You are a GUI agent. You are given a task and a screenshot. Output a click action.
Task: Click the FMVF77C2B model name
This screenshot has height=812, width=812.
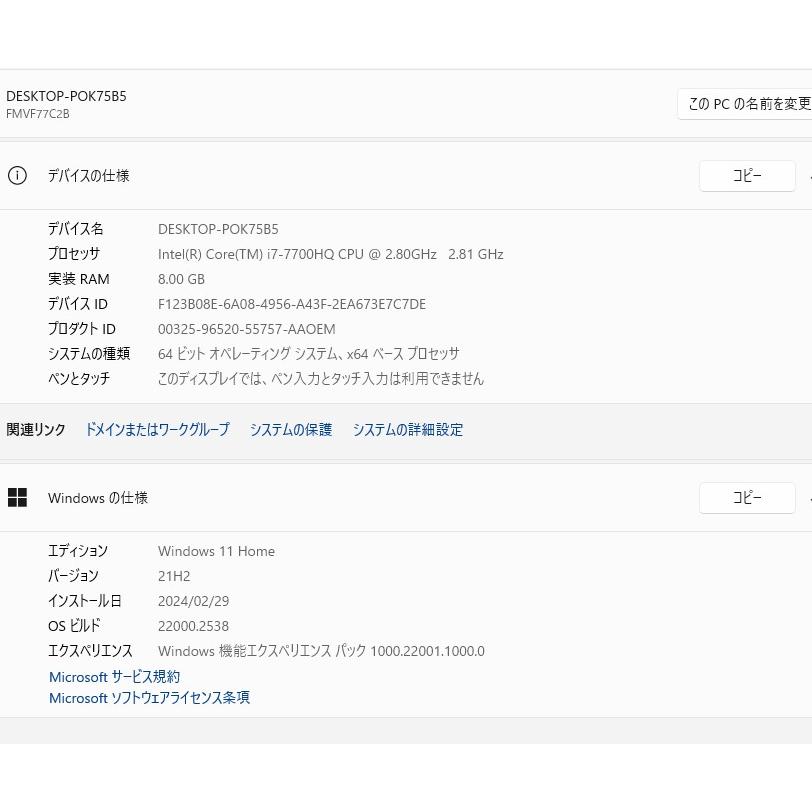point(38,114)
